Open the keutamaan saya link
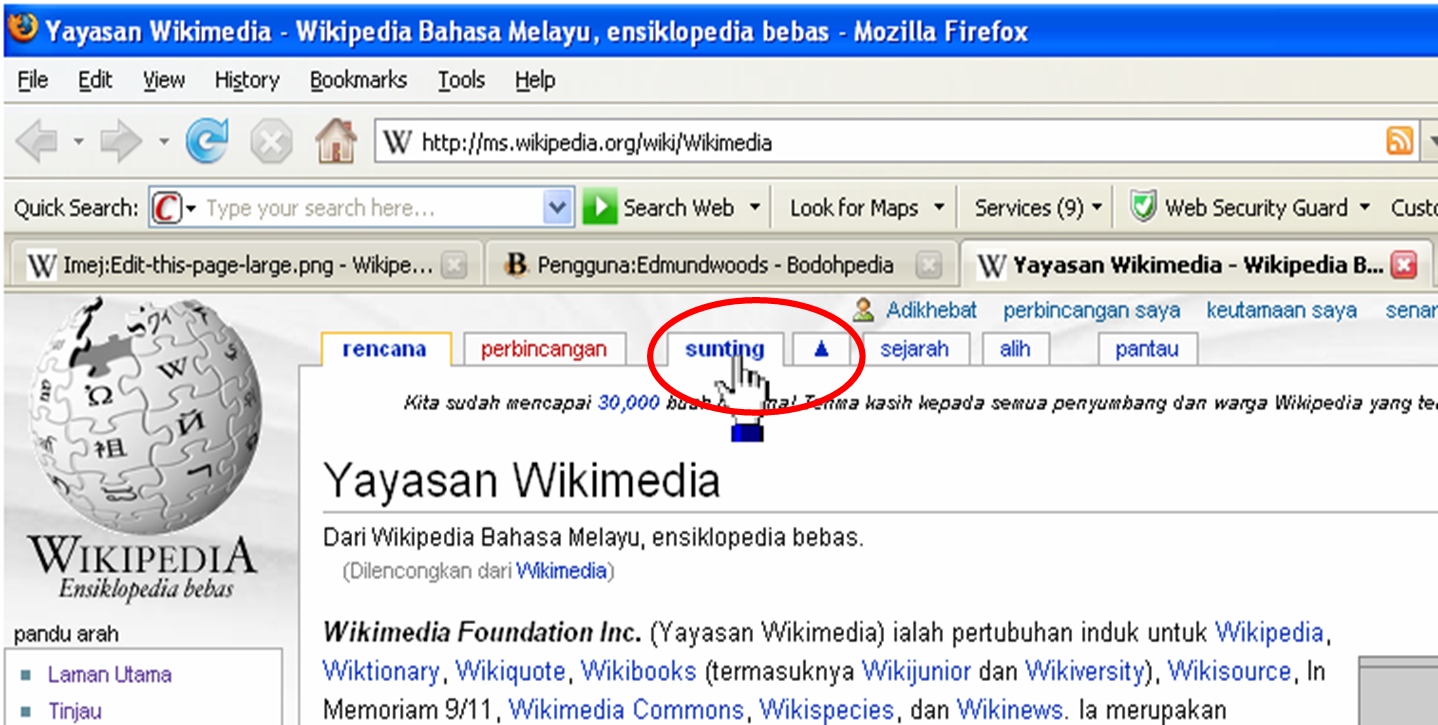The height and width of the screenshot is (725, 1438). pos(1282,311)
